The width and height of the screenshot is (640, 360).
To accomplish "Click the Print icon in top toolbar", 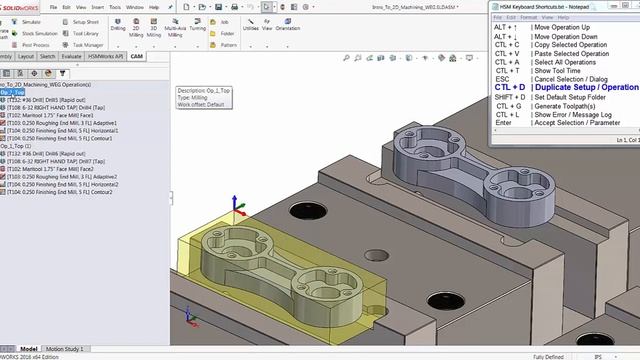I will (x=234, y=7).
